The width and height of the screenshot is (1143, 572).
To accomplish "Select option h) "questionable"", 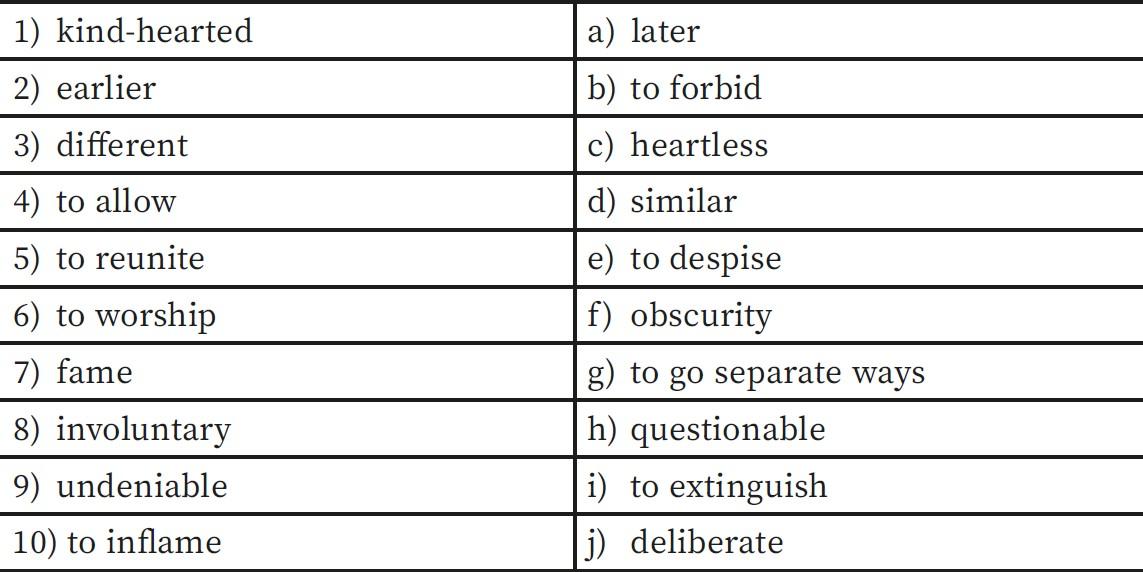I will tap(728, 430).
